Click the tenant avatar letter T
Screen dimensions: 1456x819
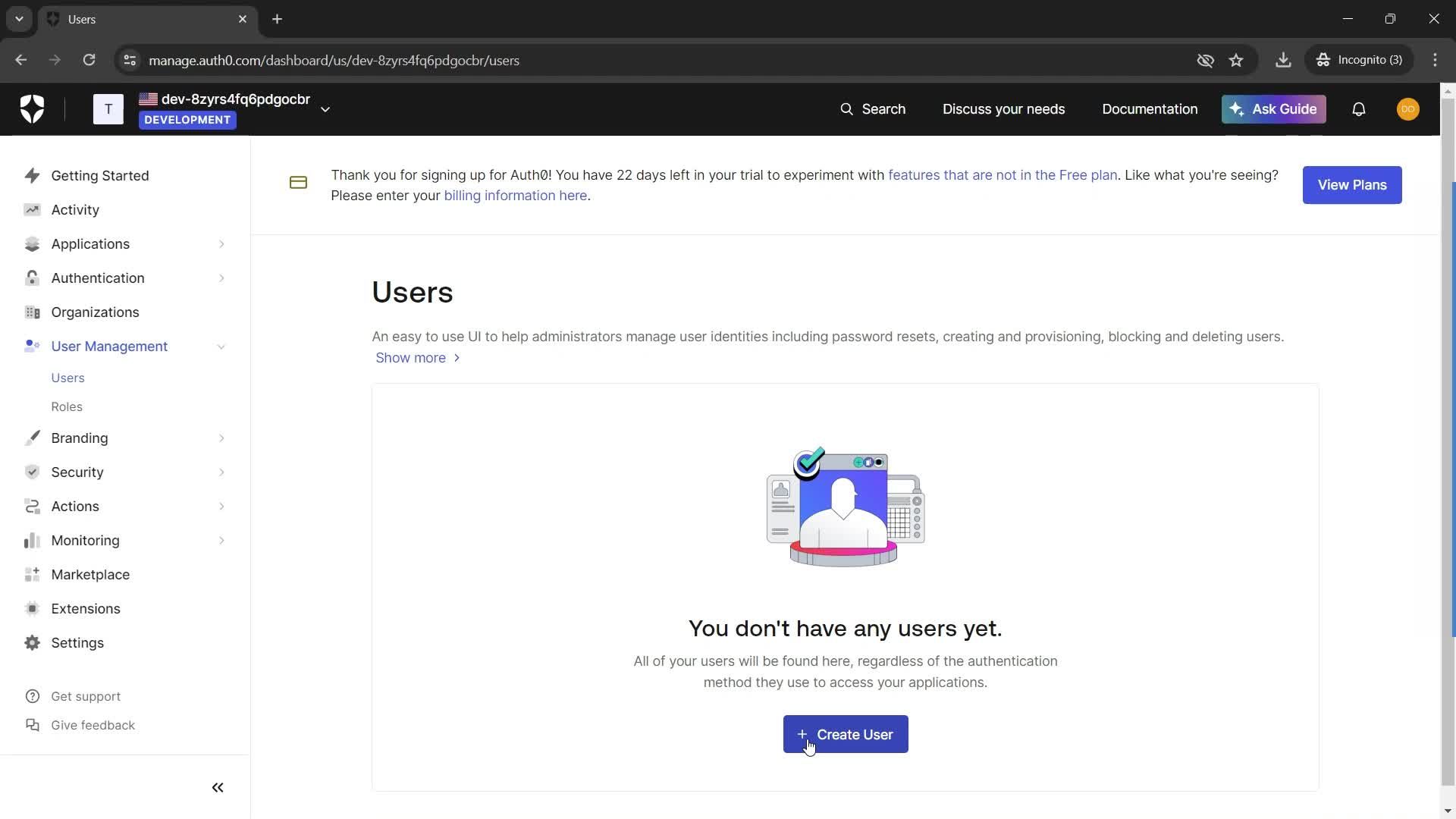pyautogui.click(x=108, y=109)
